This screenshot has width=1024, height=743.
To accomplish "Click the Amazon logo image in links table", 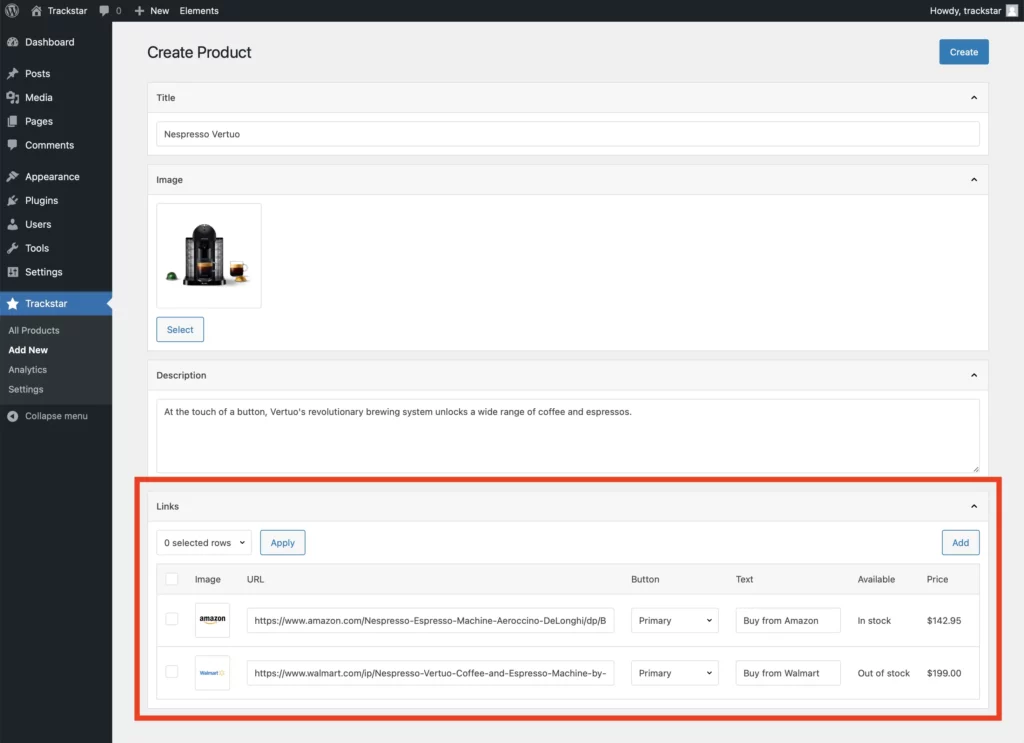I will pos(212,620).
